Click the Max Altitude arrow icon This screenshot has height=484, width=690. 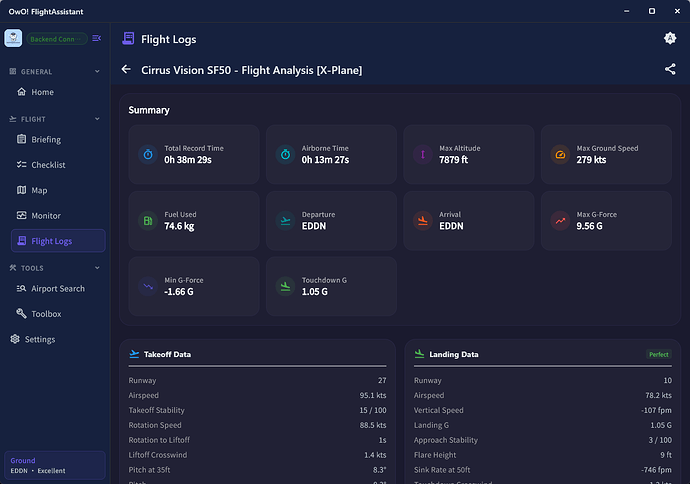[422, 154]
